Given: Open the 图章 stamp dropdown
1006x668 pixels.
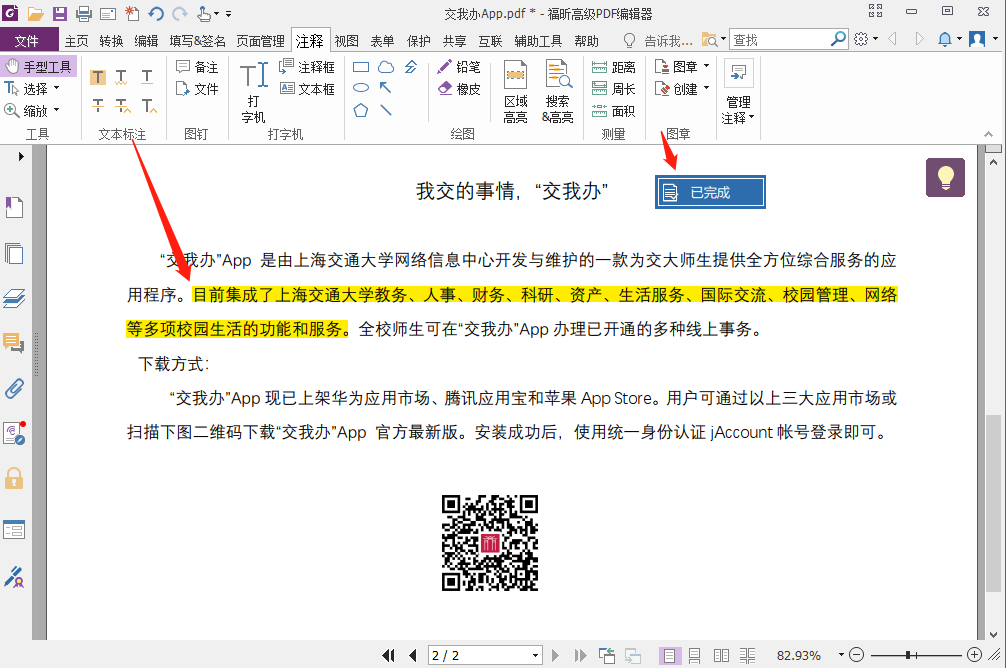Looking at the screenshot, I should pyautogui.click(x=706, y=67).
